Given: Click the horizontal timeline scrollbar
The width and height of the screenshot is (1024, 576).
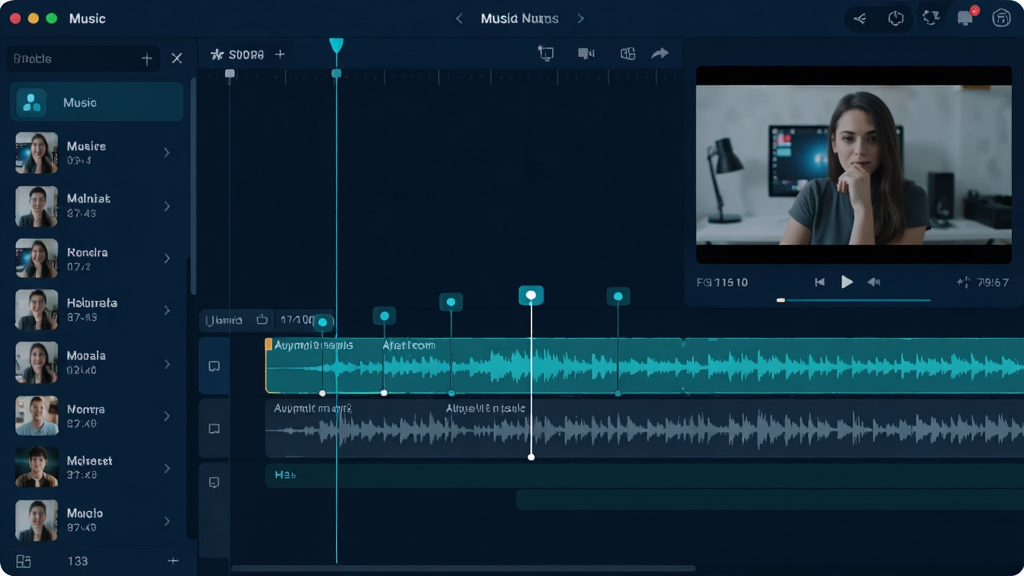Looking at the screenshot, I should click(463, 568).
